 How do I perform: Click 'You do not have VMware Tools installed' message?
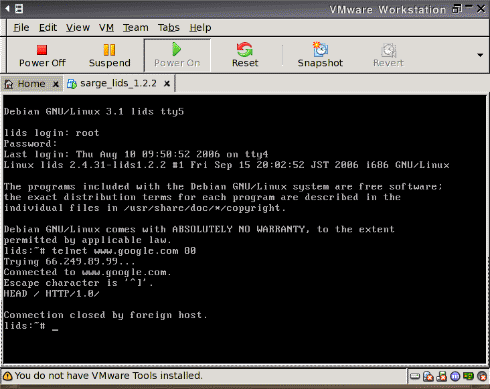pyautogui.click(x=108, y=376)
